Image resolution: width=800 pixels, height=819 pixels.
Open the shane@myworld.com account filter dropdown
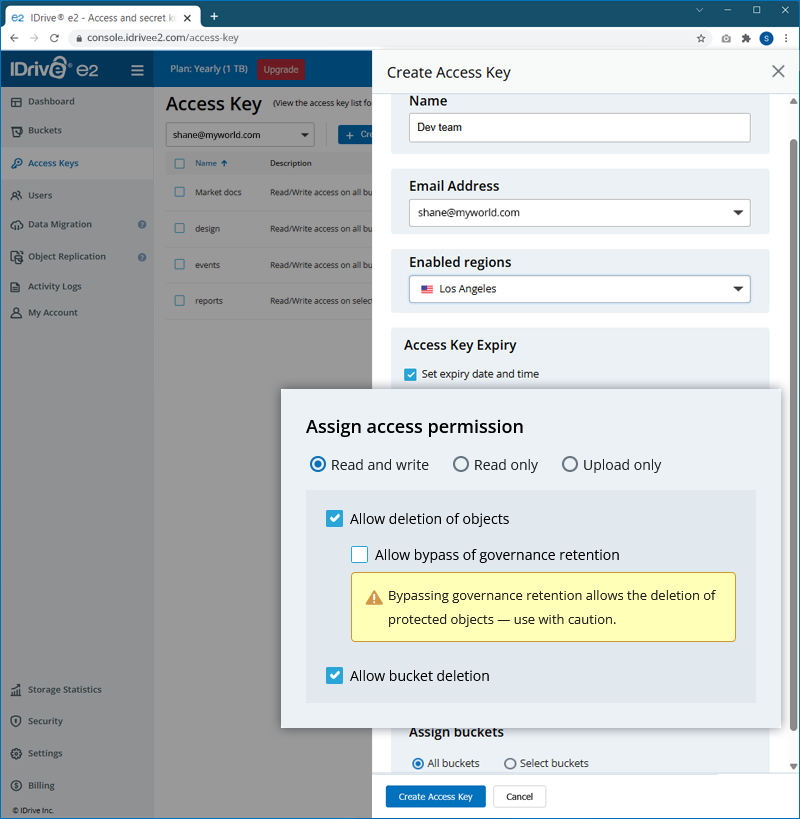(240, 135)
